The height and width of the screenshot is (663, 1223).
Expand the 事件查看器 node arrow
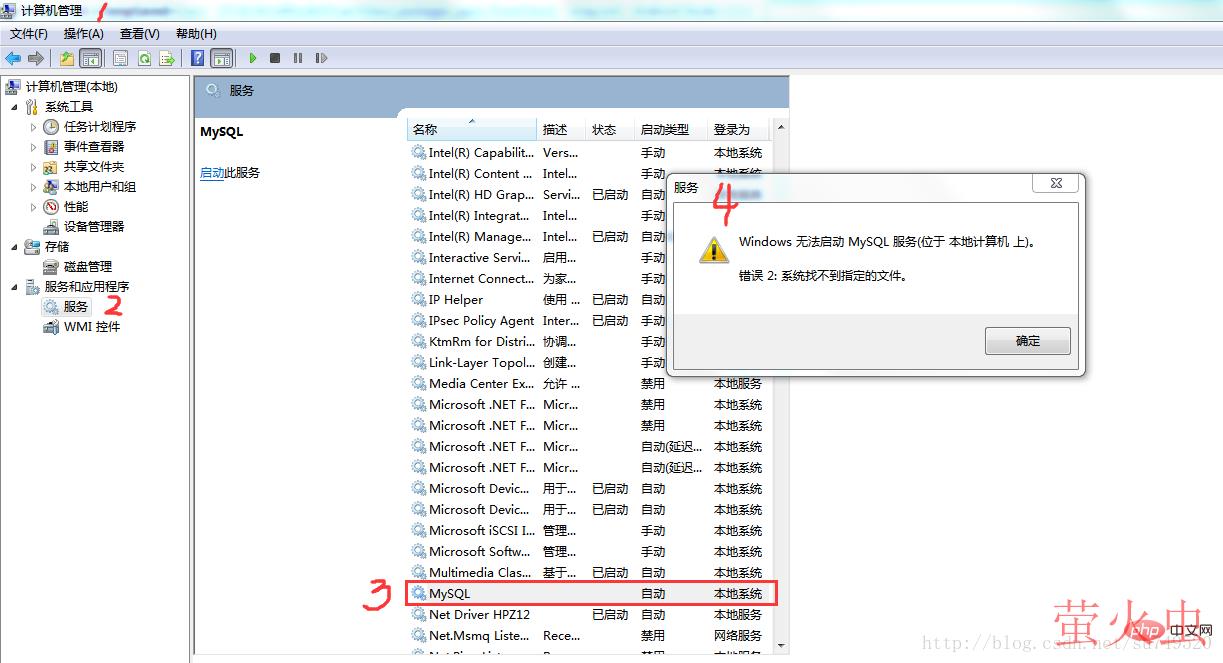(33, 147)
